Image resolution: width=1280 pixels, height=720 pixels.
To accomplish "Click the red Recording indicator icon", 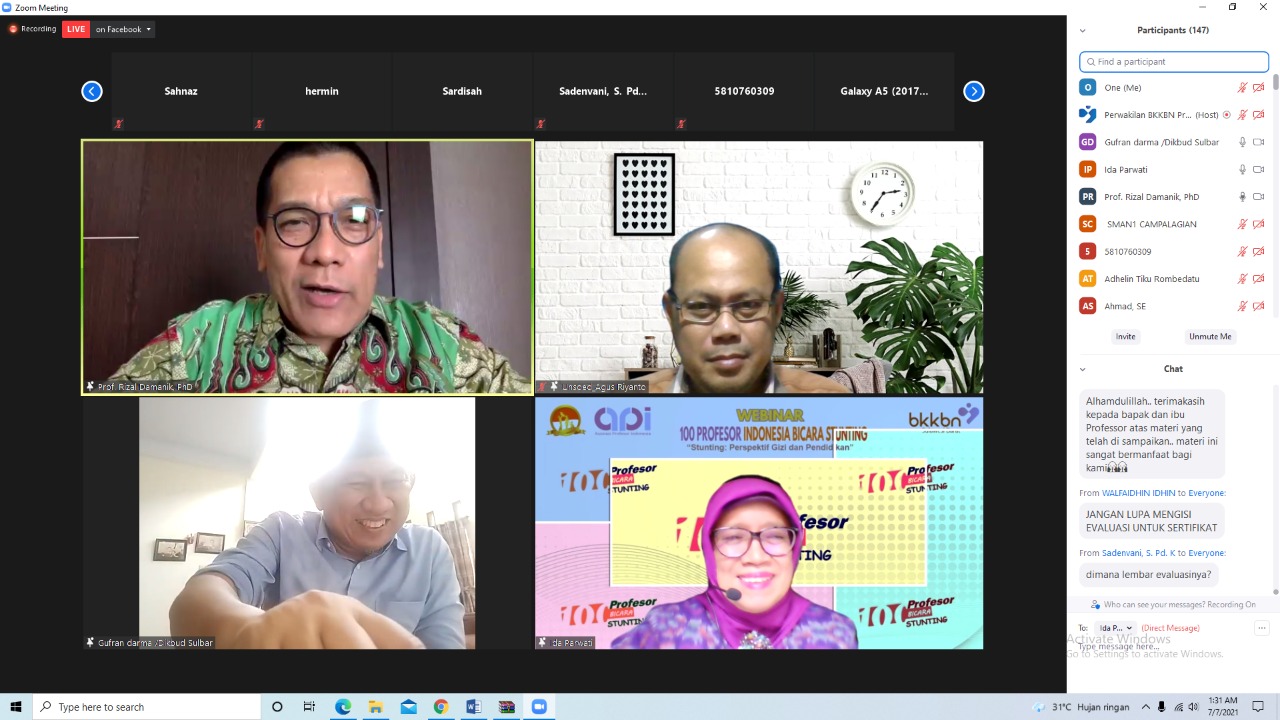I will click(x=14, y=29).
